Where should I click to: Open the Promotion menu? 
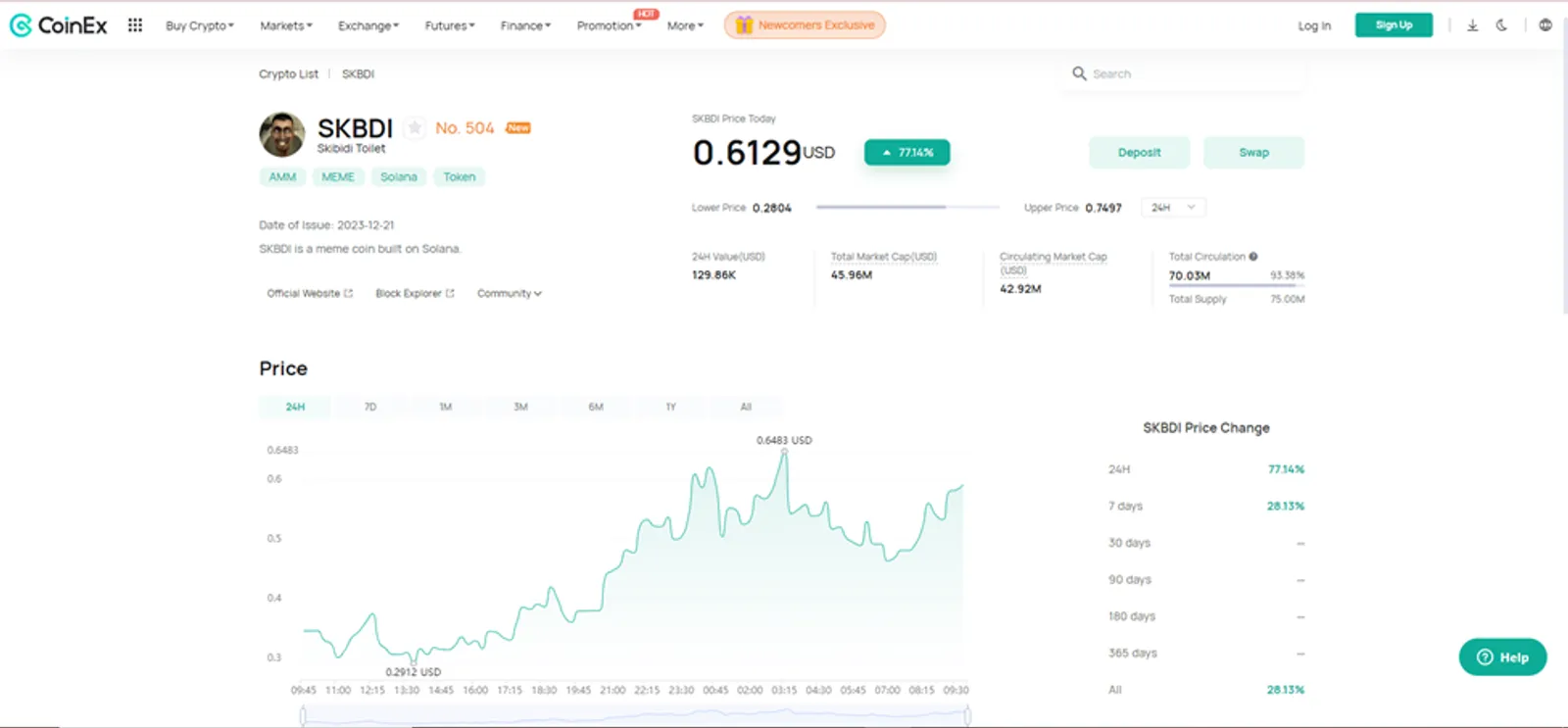click(x=609, y=25)
